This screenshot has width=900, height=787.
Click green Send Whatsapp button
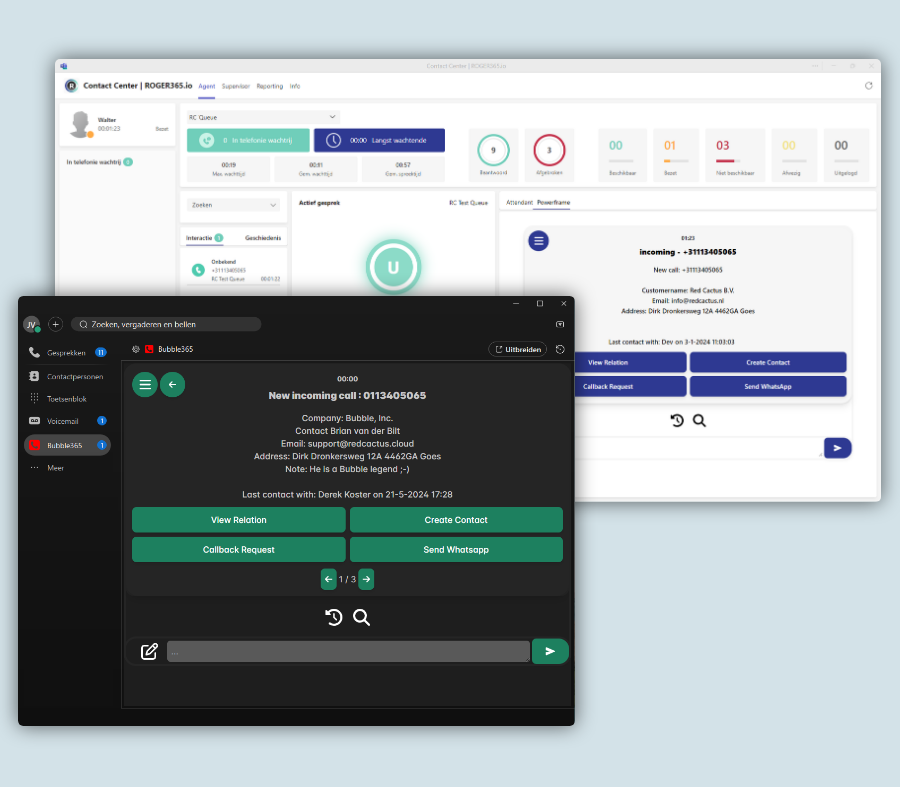tap(456, 550)
